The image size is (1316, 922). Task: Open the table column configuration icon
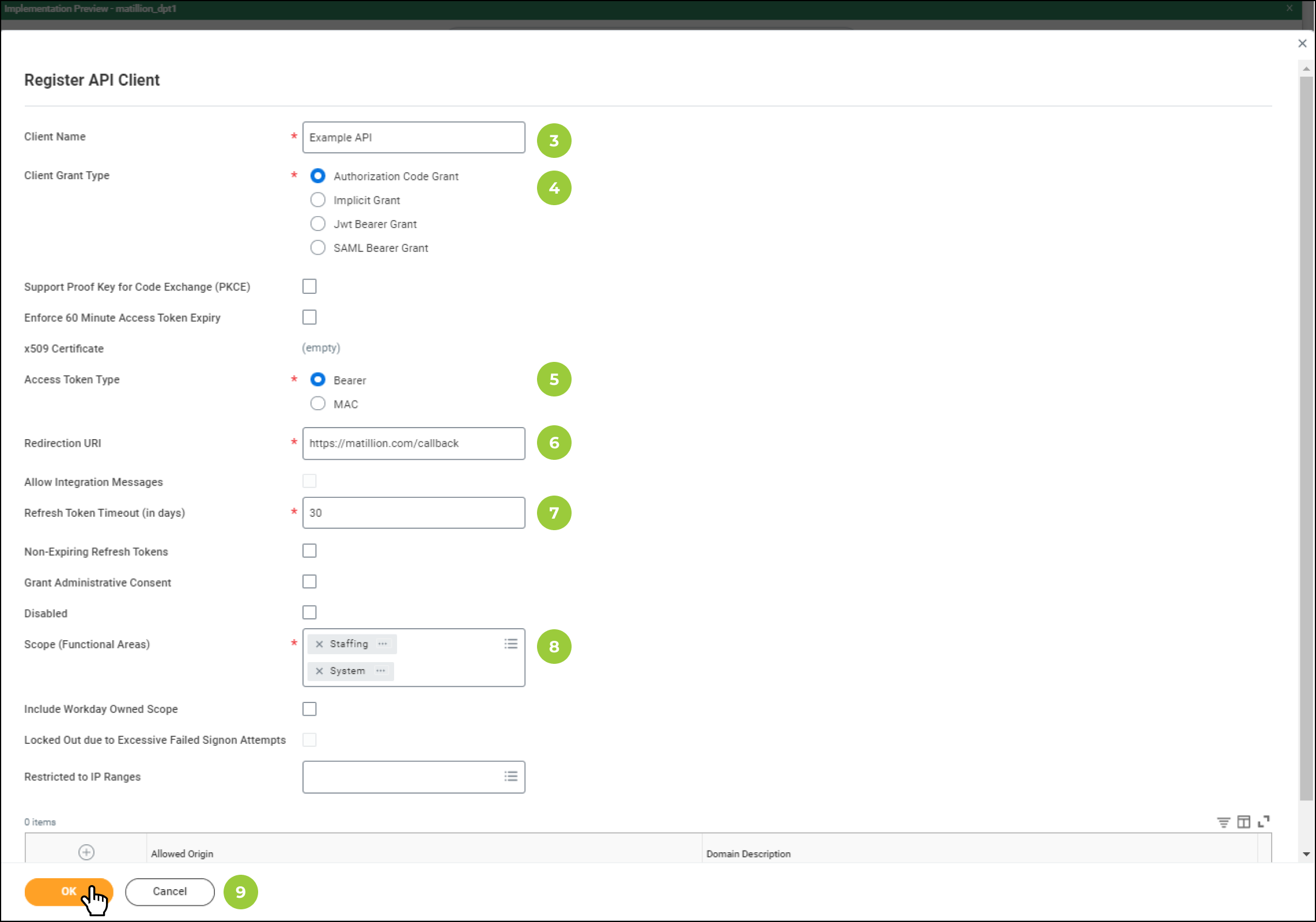[x=1244, y=822]
